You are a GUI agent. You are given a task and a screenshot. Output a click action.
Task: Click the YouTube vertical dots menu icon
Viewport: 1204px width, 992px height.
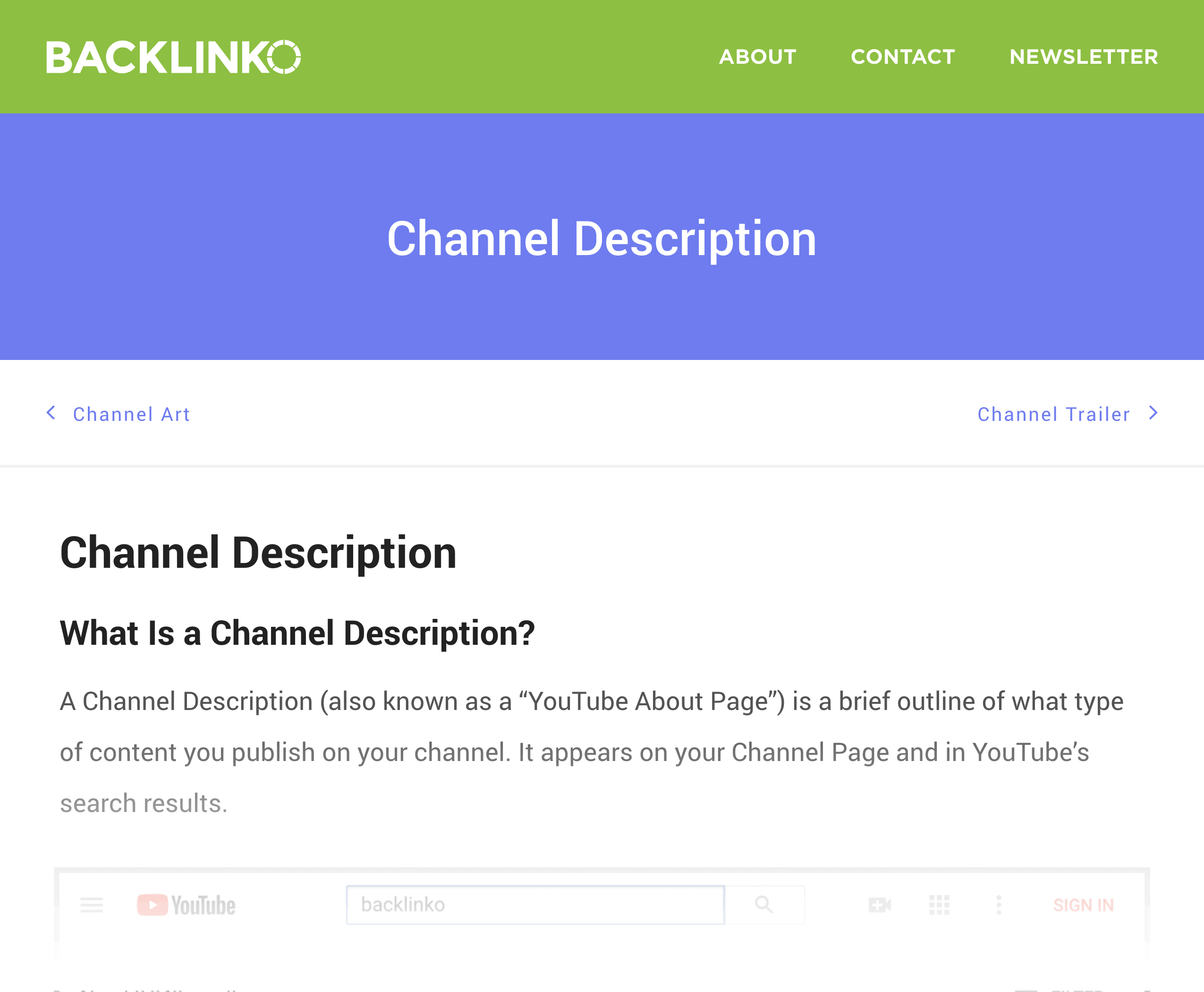tap(998, 905)
